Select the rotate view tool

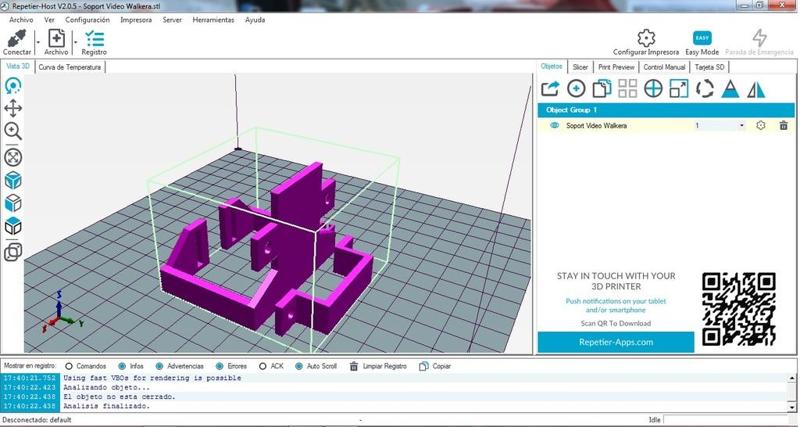13,87
